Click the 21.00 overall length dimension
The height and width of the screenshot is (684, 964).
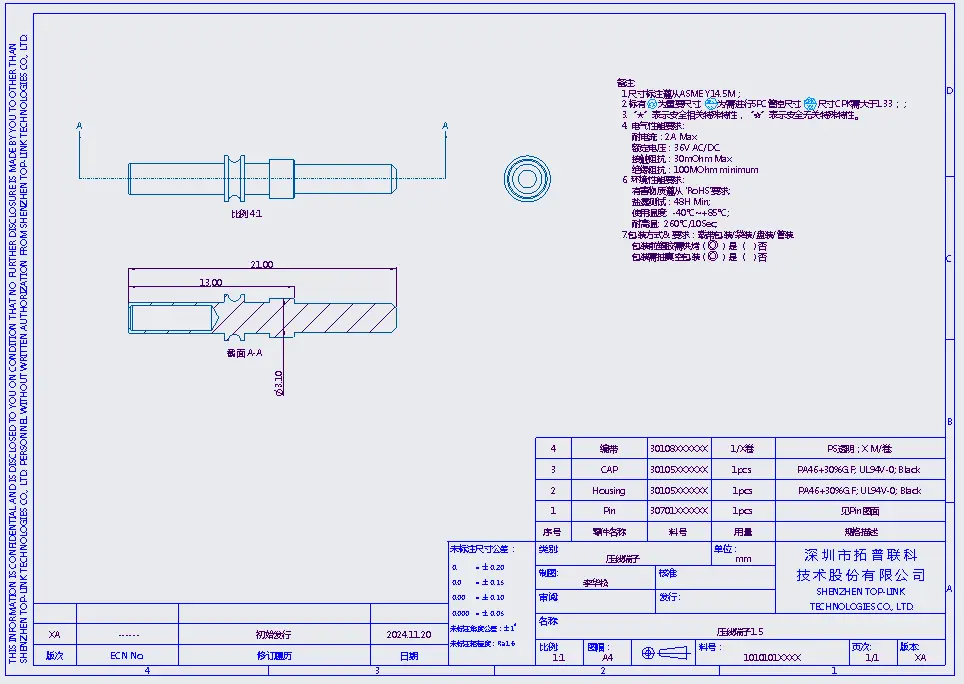pyautogui.click(x=262, y=265)
